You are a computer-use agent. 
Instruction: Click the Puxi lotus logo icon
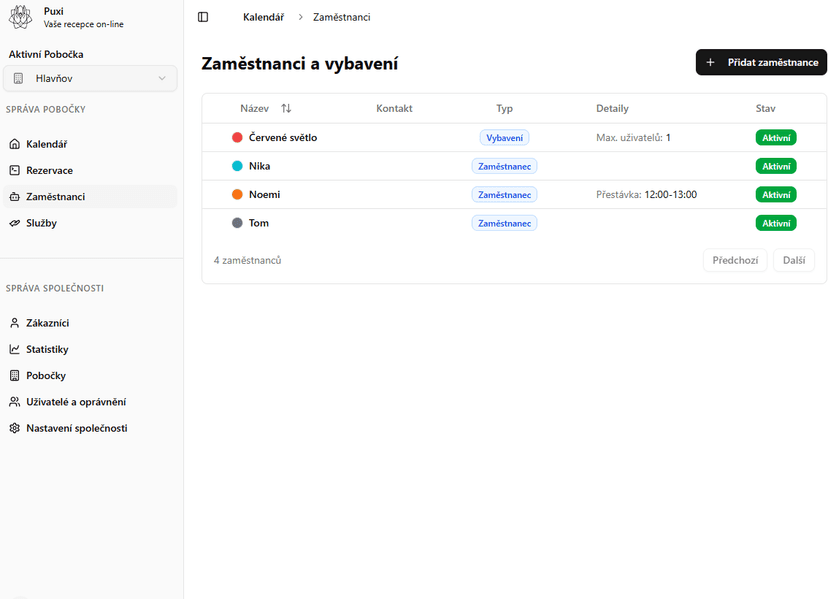21,17
